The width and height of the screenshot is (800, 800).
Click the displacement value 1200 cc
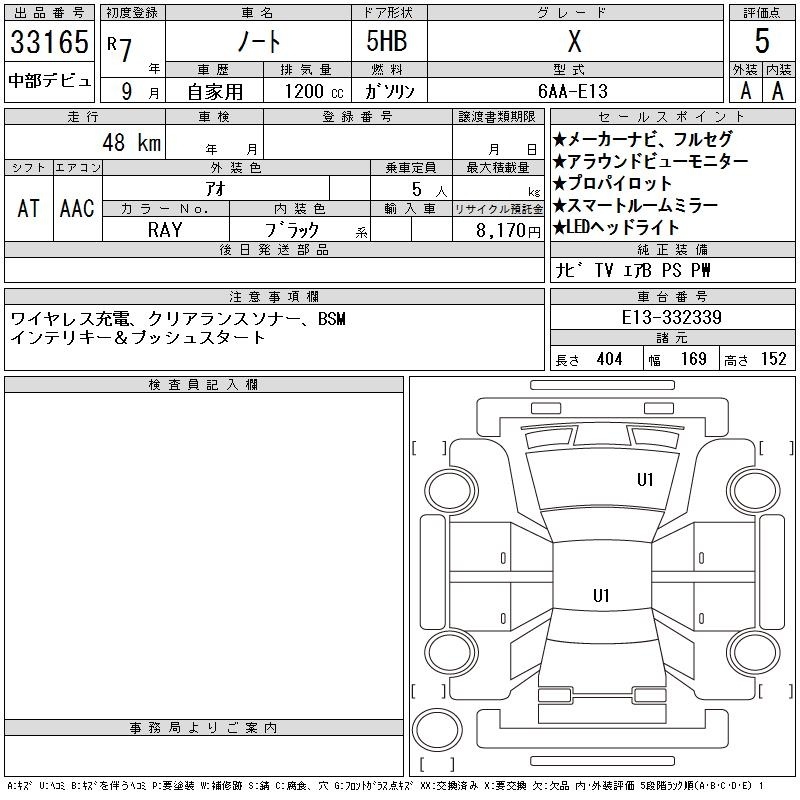coord(314,91)
